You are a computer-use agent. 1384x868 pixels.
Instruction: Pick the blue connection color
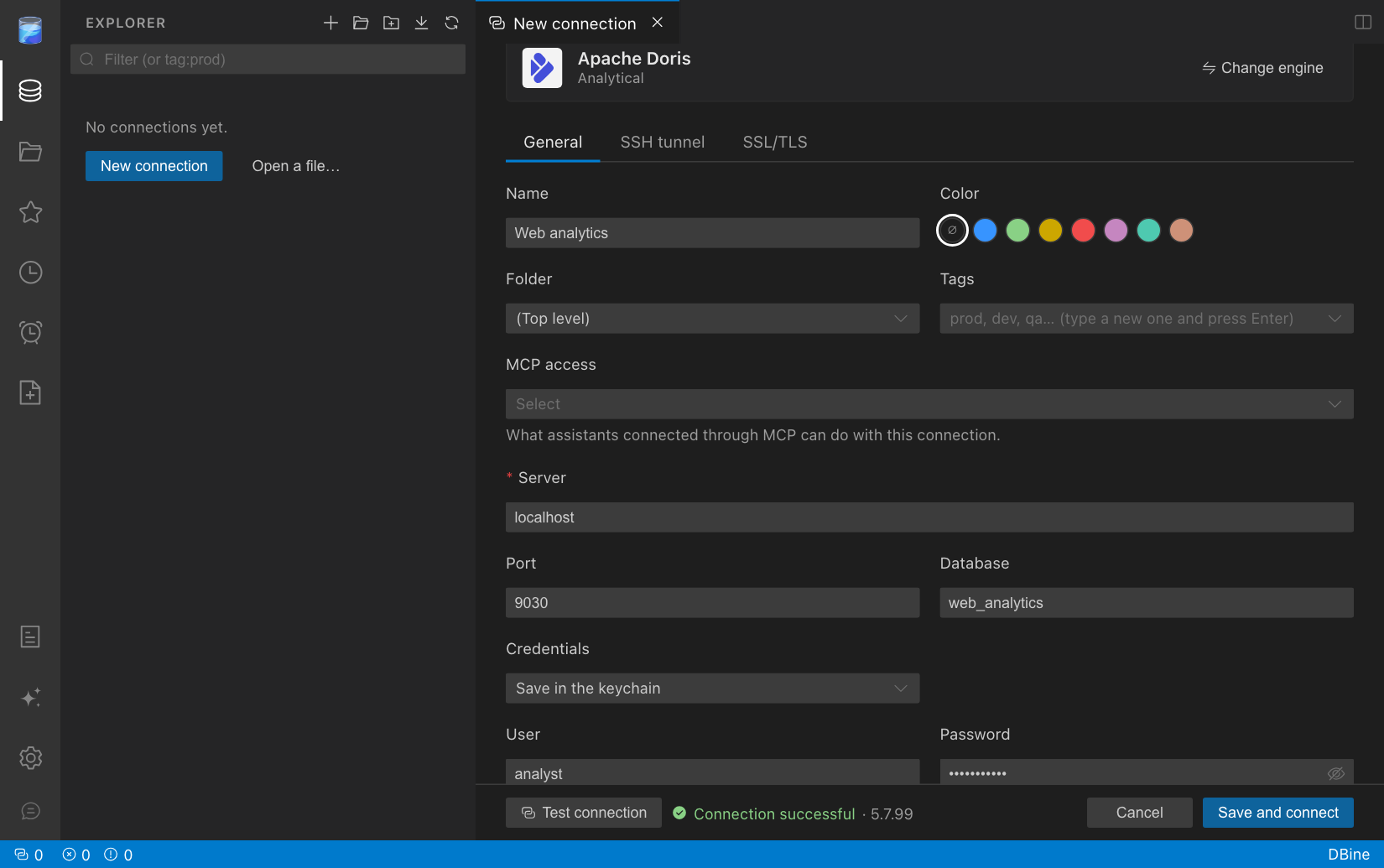[x=985, y=230]
